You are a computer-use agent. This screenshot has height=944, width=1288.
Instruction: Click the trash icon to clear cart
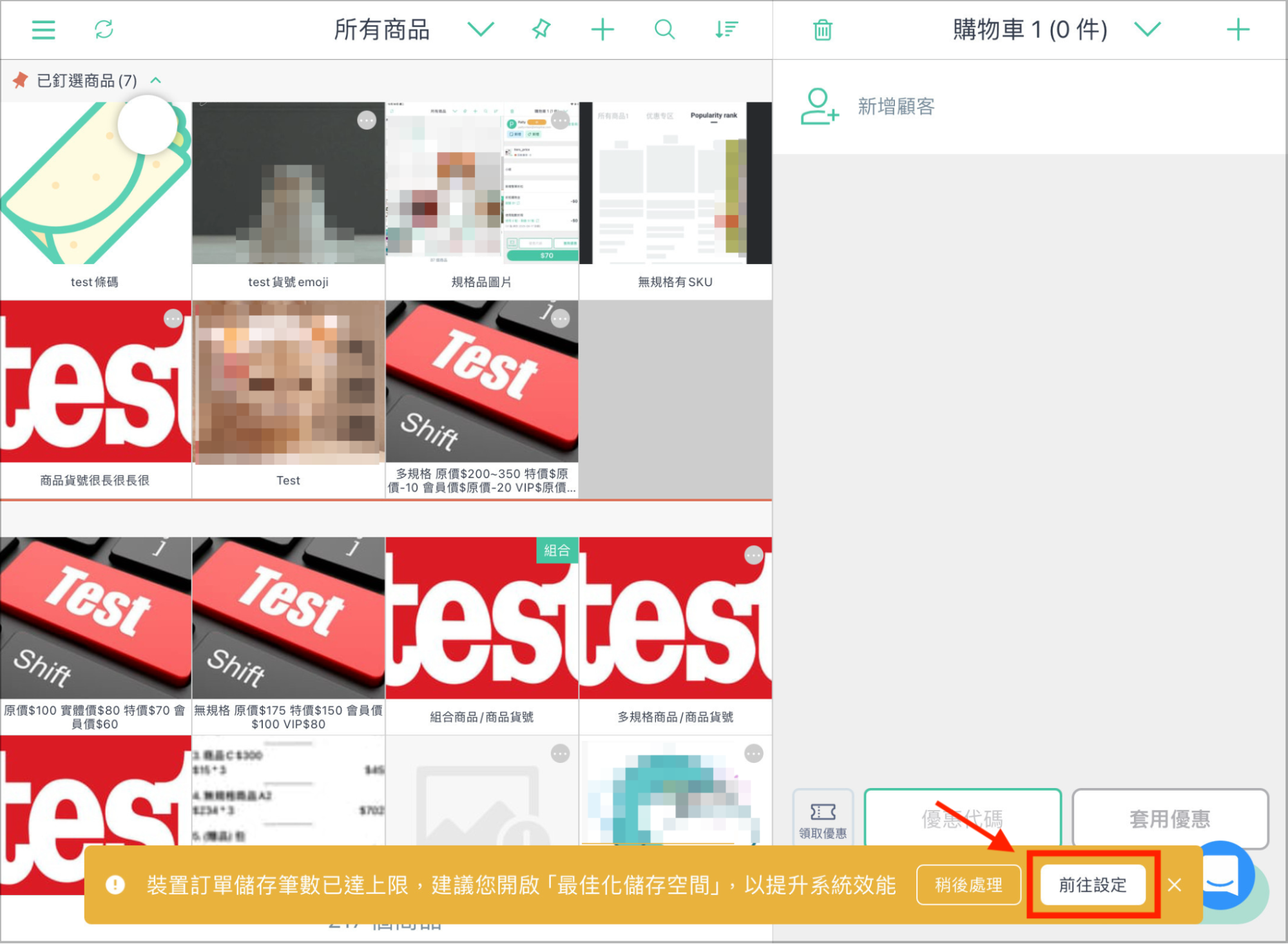click(x=822, y=30)
